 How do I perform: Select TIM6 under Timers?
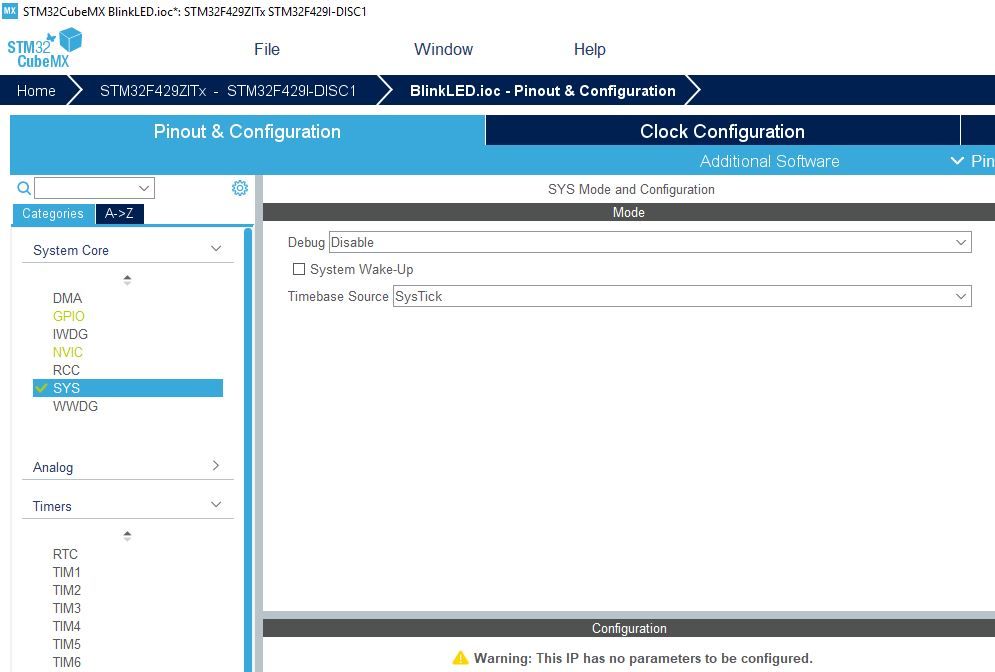[67, 662]
